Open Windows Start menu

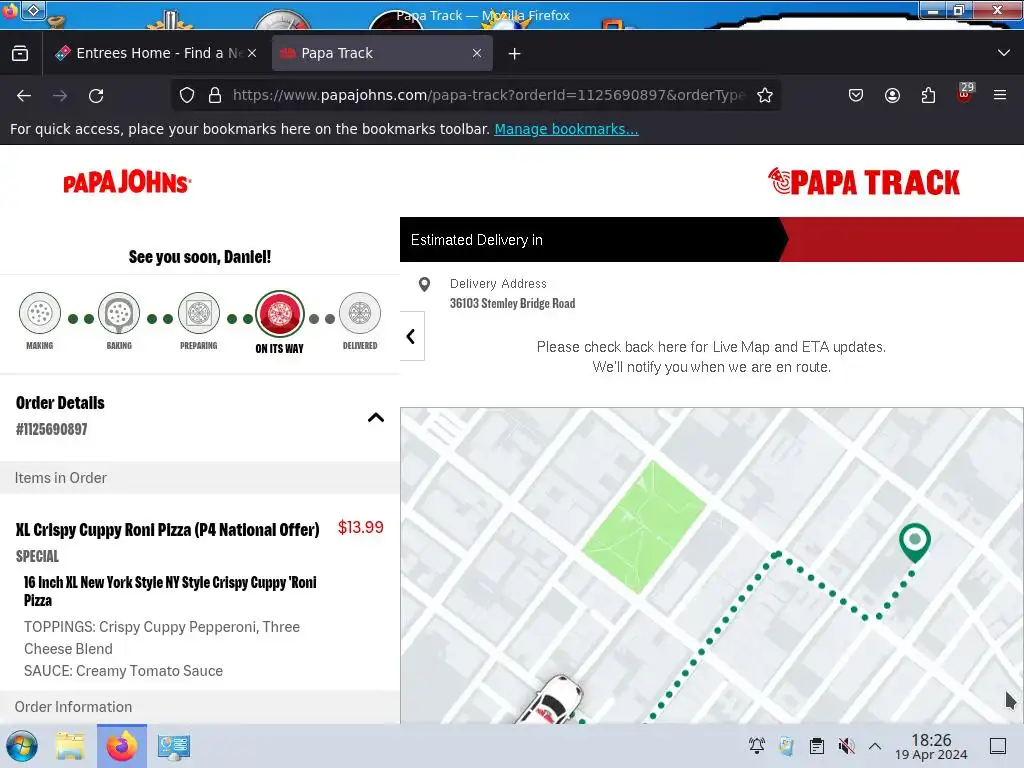[x=22, y=746]
